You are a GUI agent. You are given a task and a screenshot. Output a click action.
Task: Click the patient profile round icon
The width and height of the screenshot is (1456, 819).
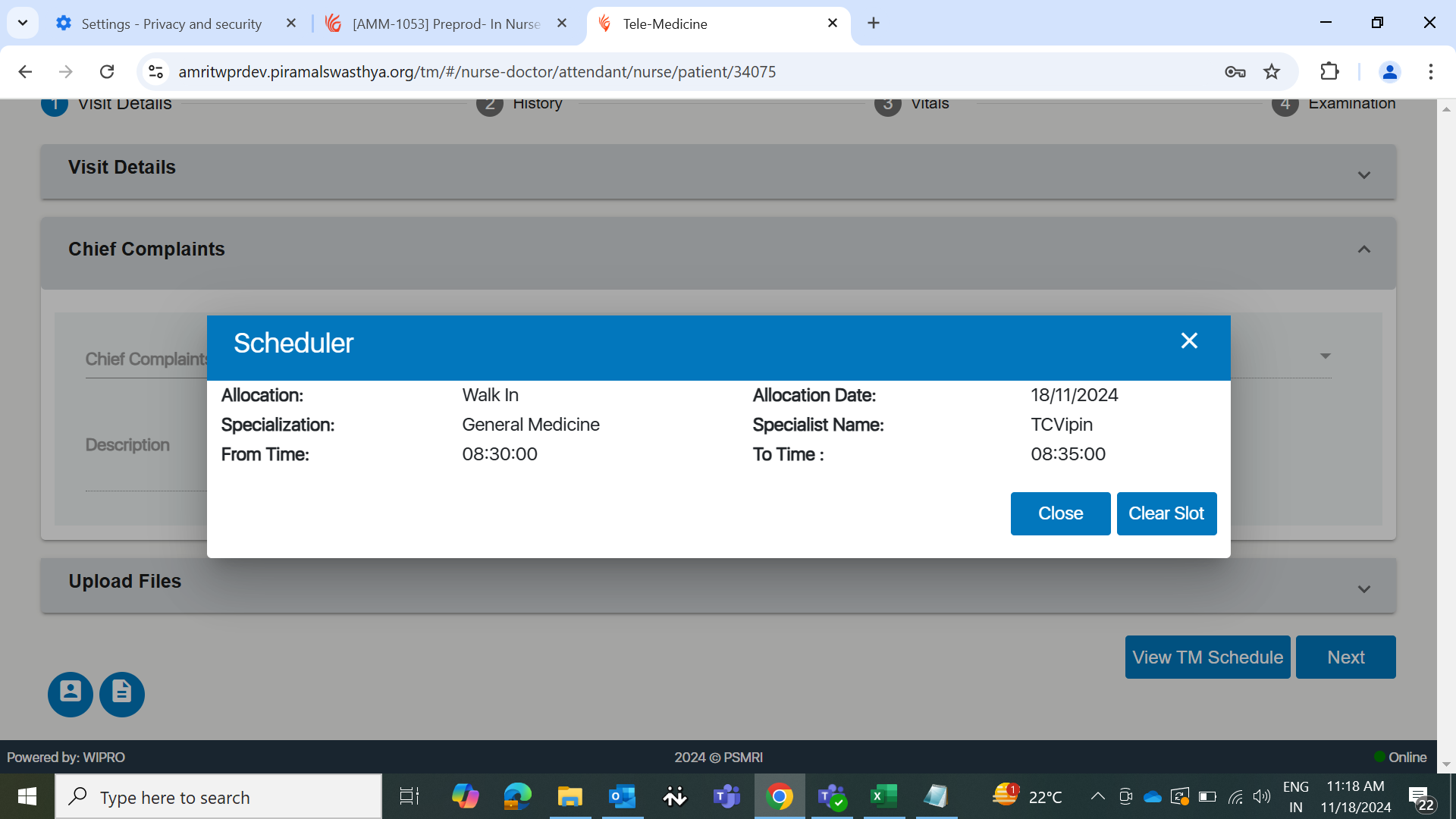pos(71,693)
